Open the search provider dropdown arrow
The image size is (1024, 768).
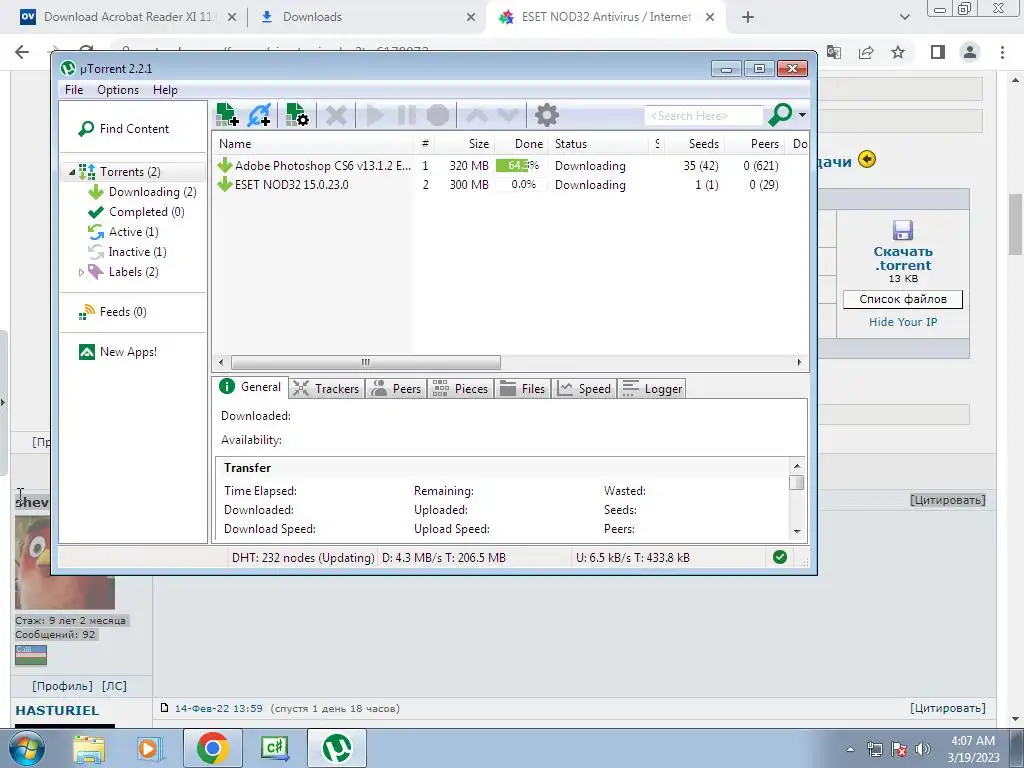pos(802,115)
